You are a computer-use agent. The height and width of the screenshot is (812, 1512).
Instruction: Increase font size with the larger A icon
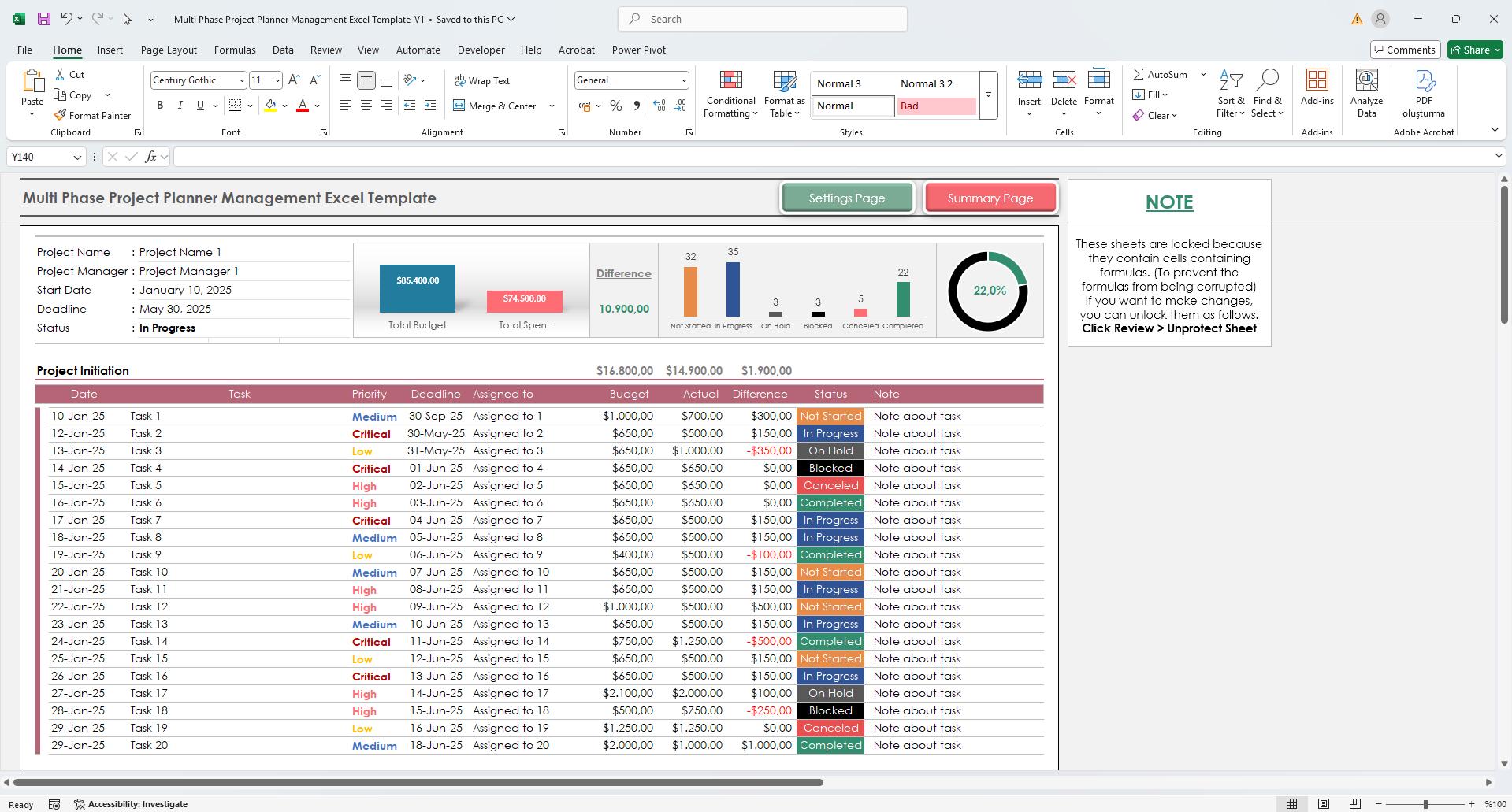pyautogui.click(x=294, y=80)
